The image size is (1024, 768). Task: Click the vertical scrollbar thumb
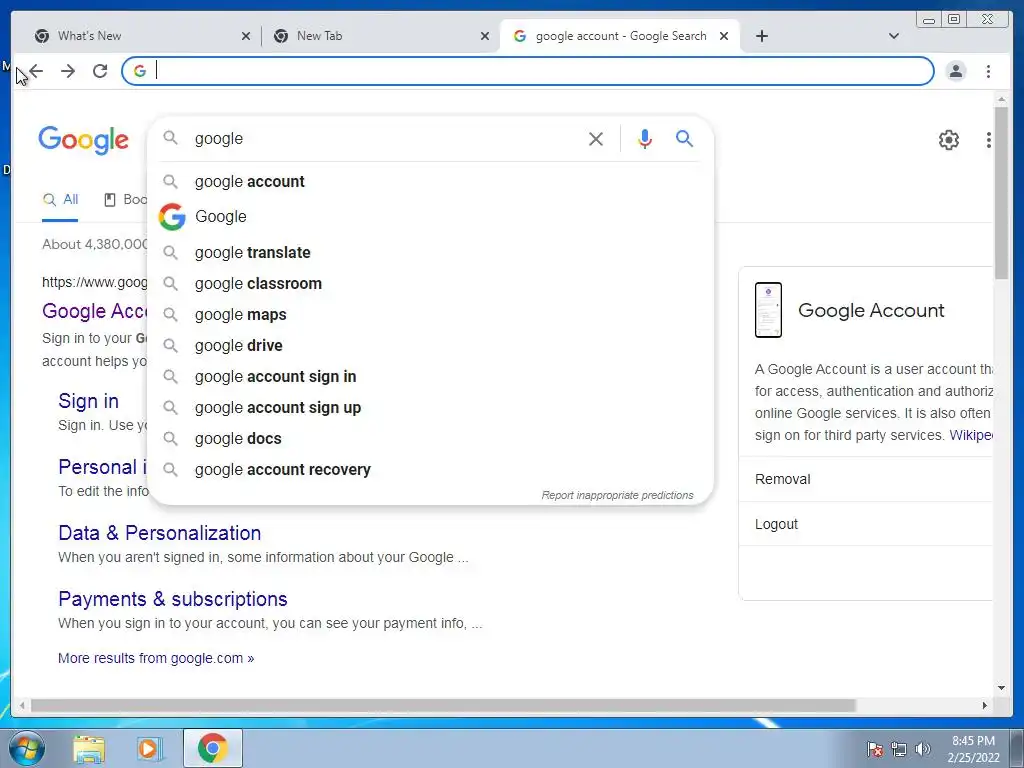(1001, 193)
